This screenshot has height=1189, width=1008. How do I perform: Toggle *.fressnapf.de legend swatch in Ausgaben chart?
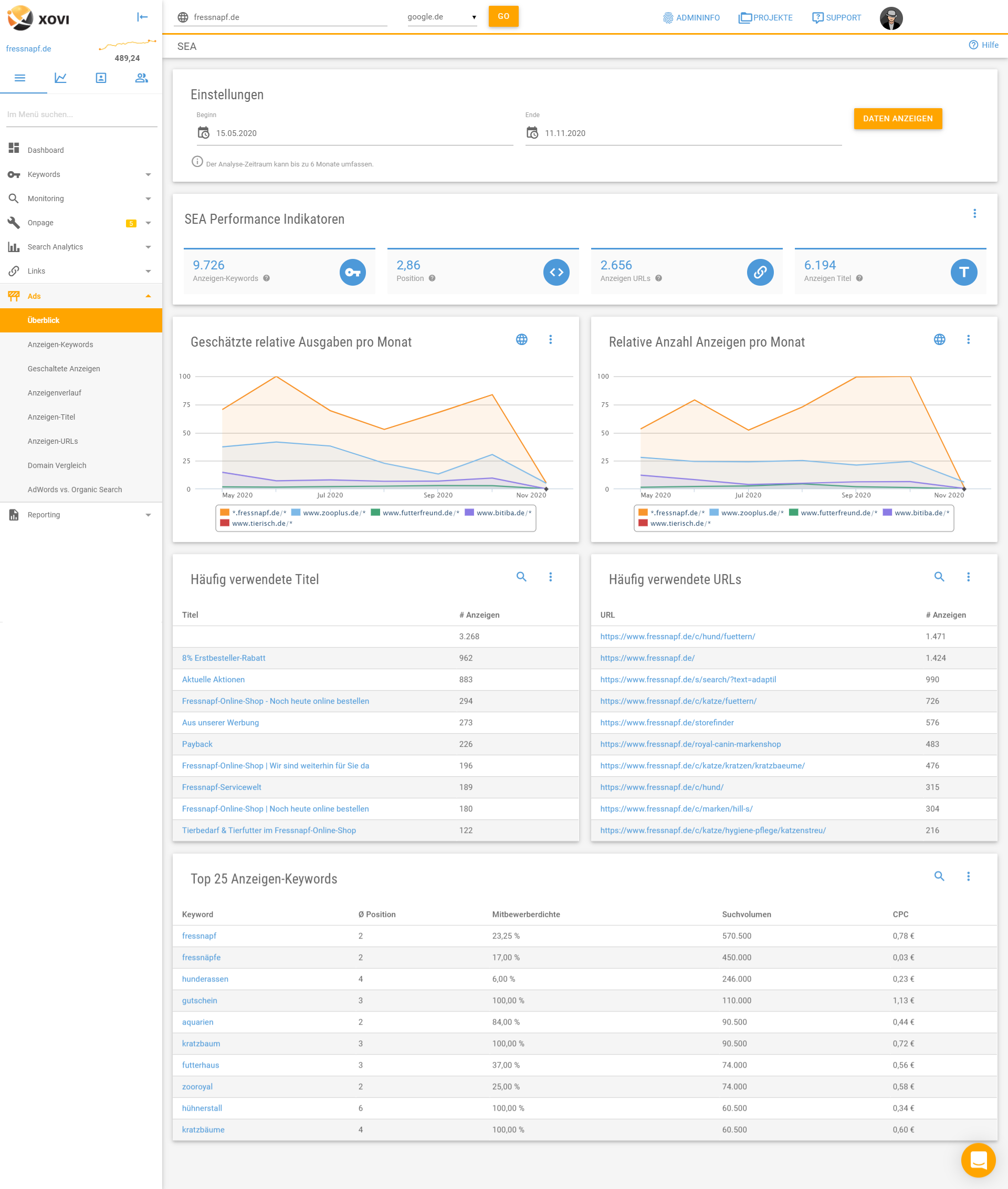225,512
